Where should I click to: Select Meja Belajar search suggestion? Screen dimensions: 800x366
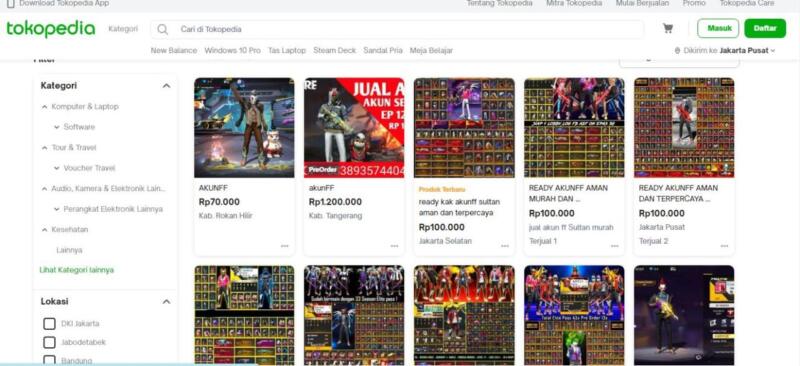tap(431, 51)
